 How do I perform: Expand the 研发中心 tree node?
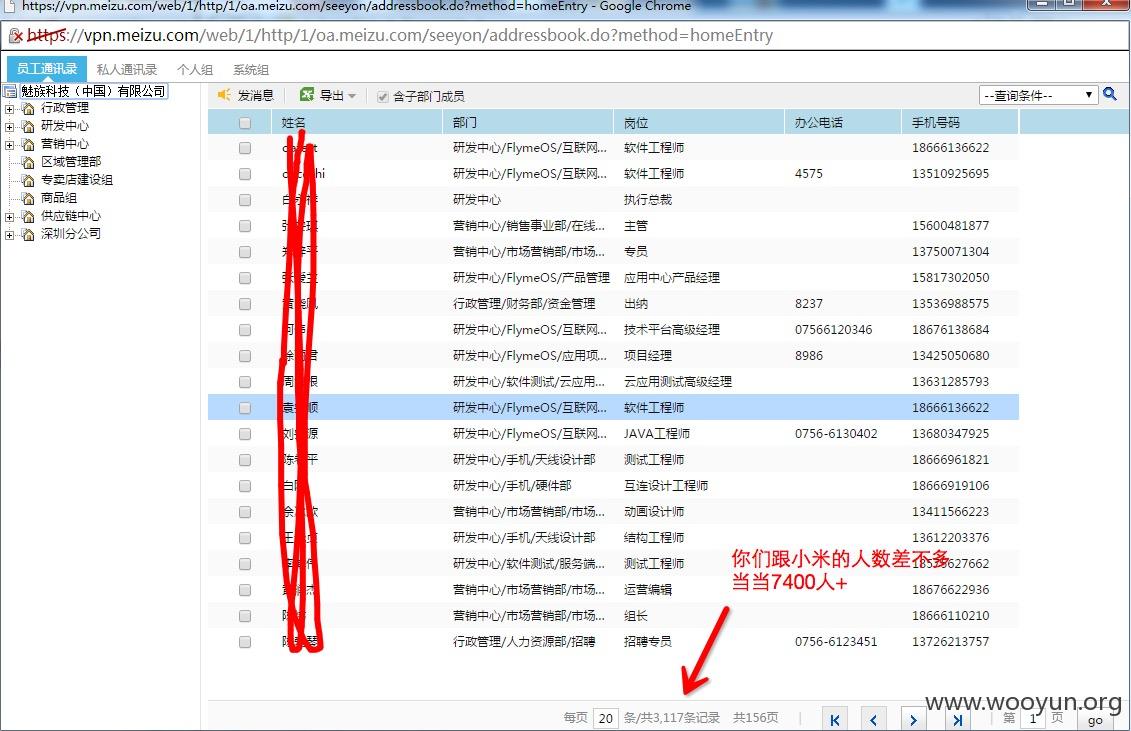click(9, 127)
